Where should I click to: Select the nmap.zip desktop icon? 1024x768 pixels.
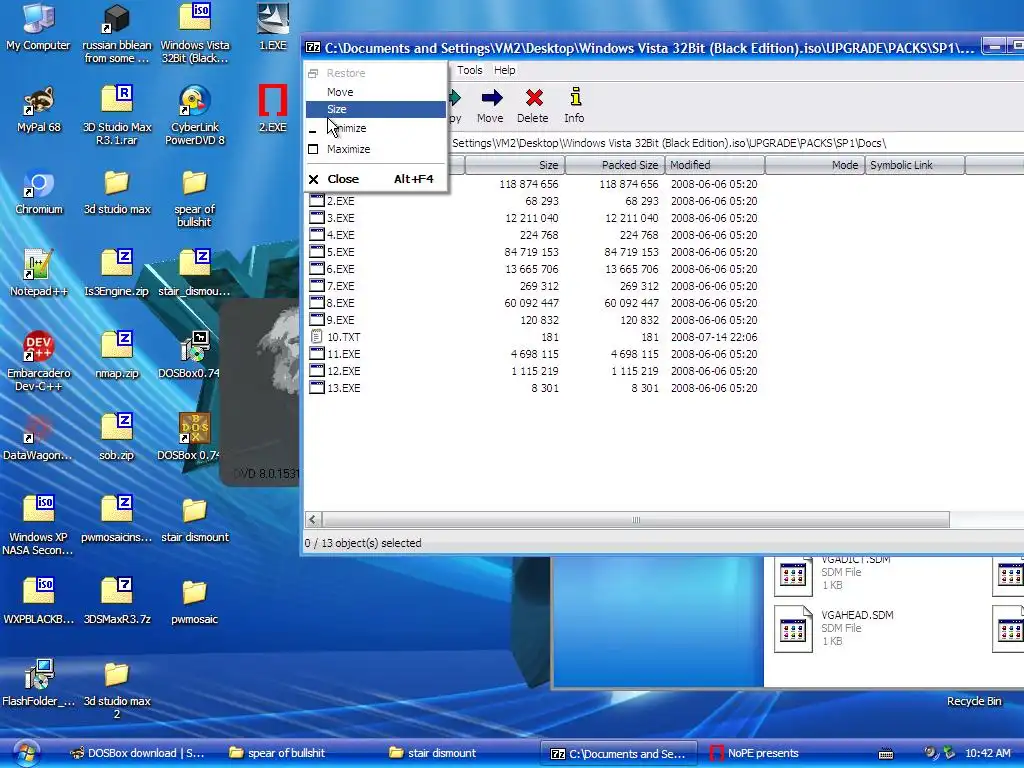(x=117, y=346)
